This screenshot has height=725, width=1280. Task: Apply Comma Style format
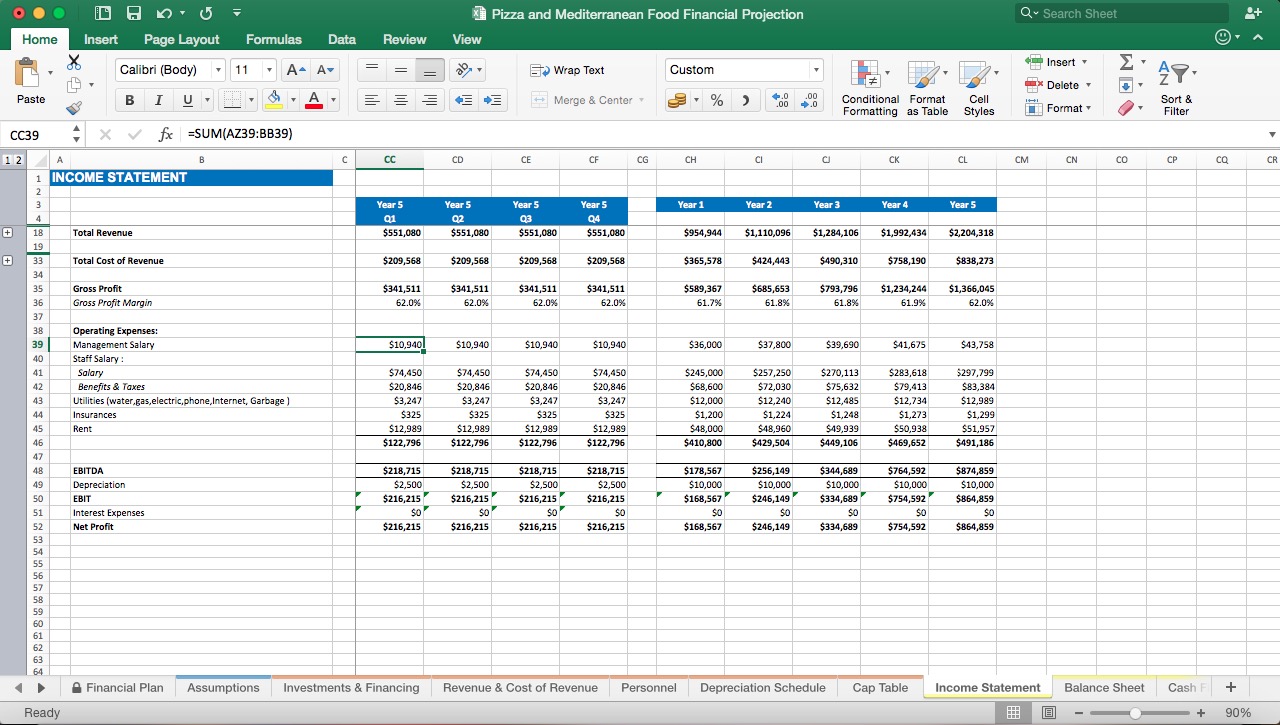[x=745, y=100]
